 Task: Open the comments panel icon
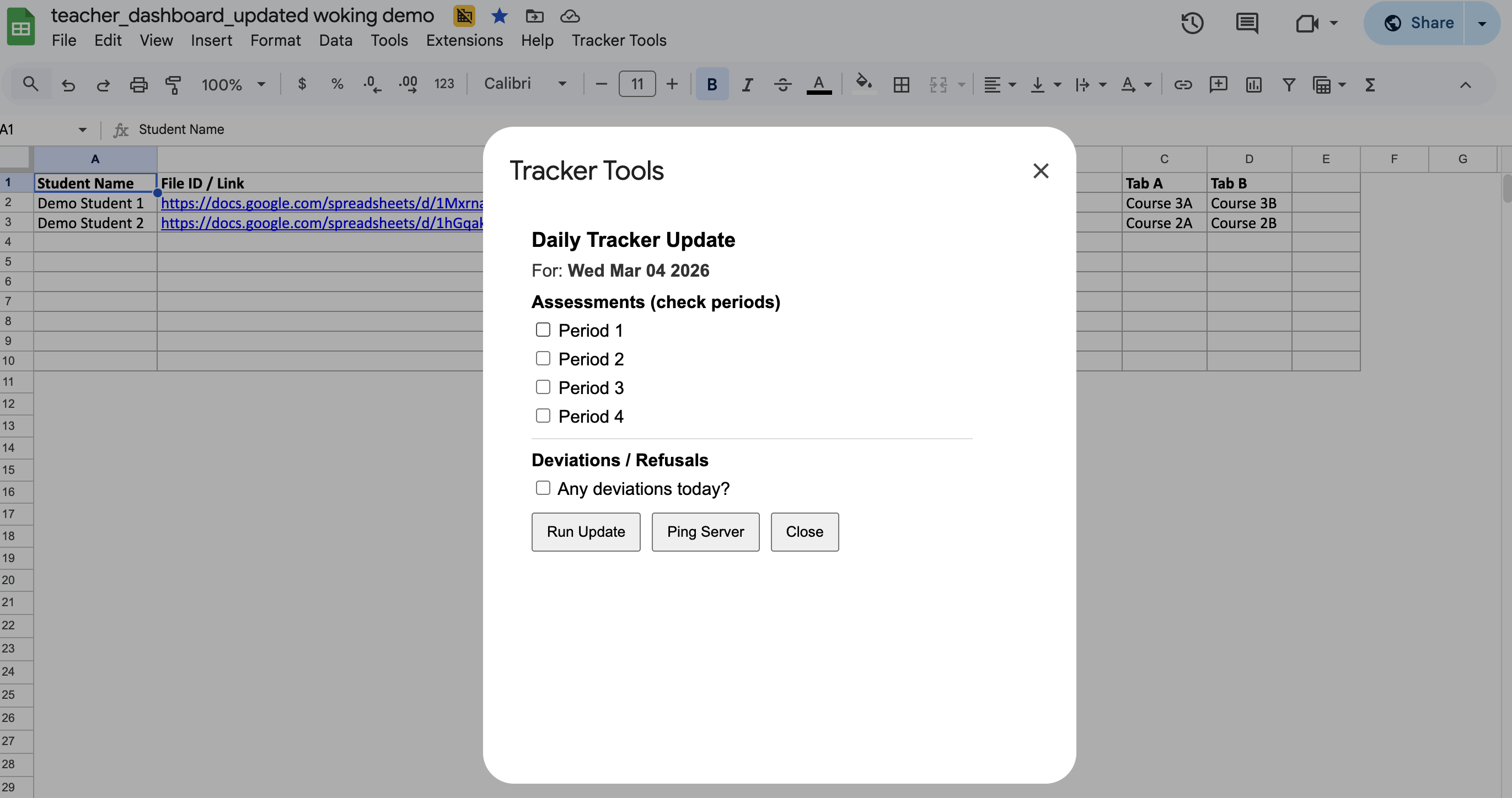click(1247, 24)
